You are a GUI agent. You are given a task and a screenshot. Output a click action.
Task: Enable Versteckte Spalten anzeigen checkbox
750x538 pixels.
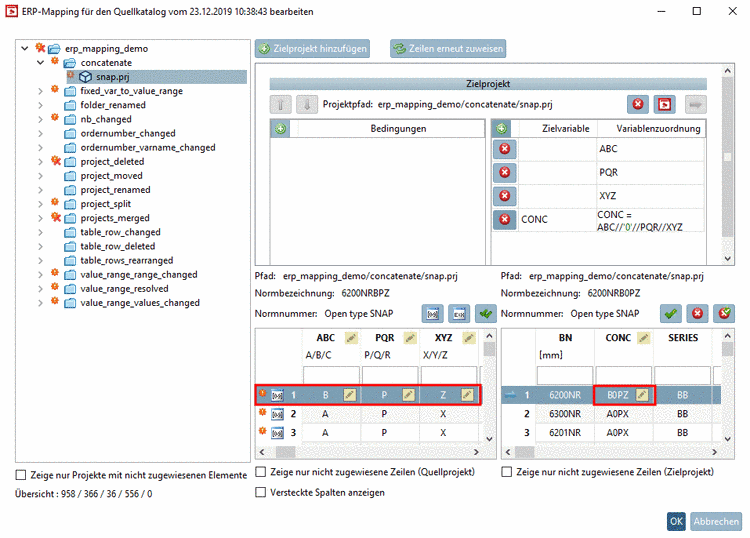pyautogui.click(x=261, y=492)
